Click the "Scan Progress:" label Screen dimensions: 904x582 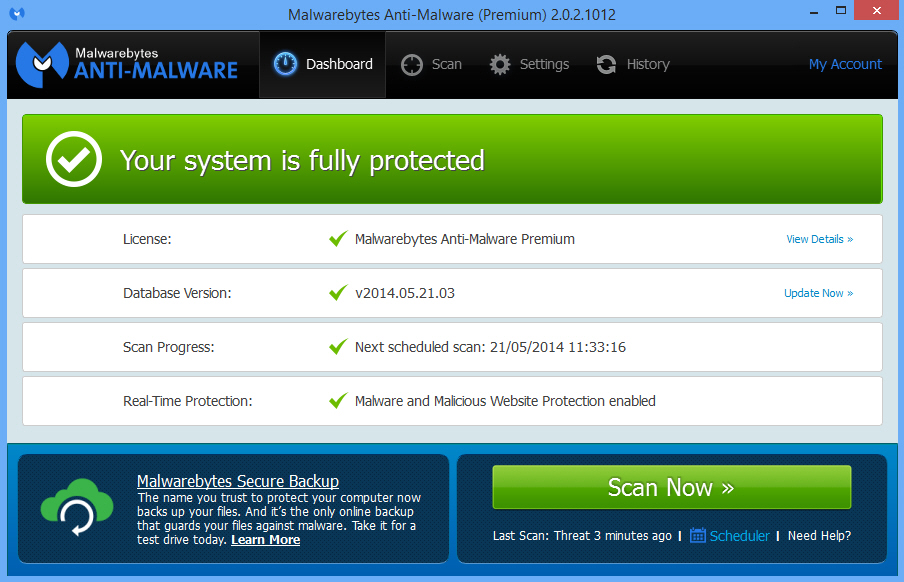coord(168,347)
